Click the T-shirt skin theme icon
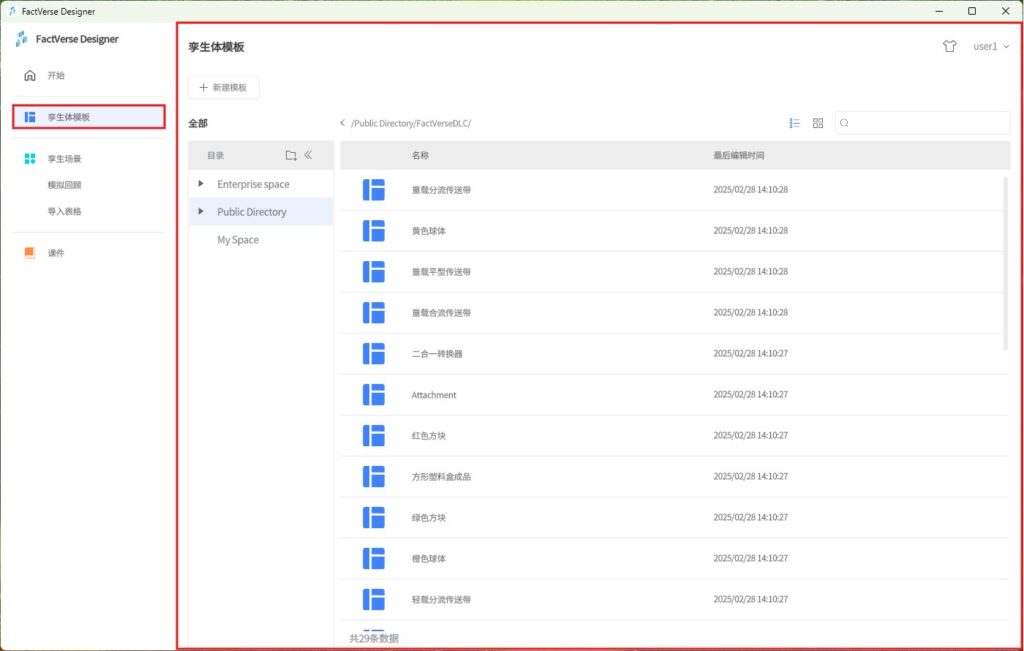 949,46
